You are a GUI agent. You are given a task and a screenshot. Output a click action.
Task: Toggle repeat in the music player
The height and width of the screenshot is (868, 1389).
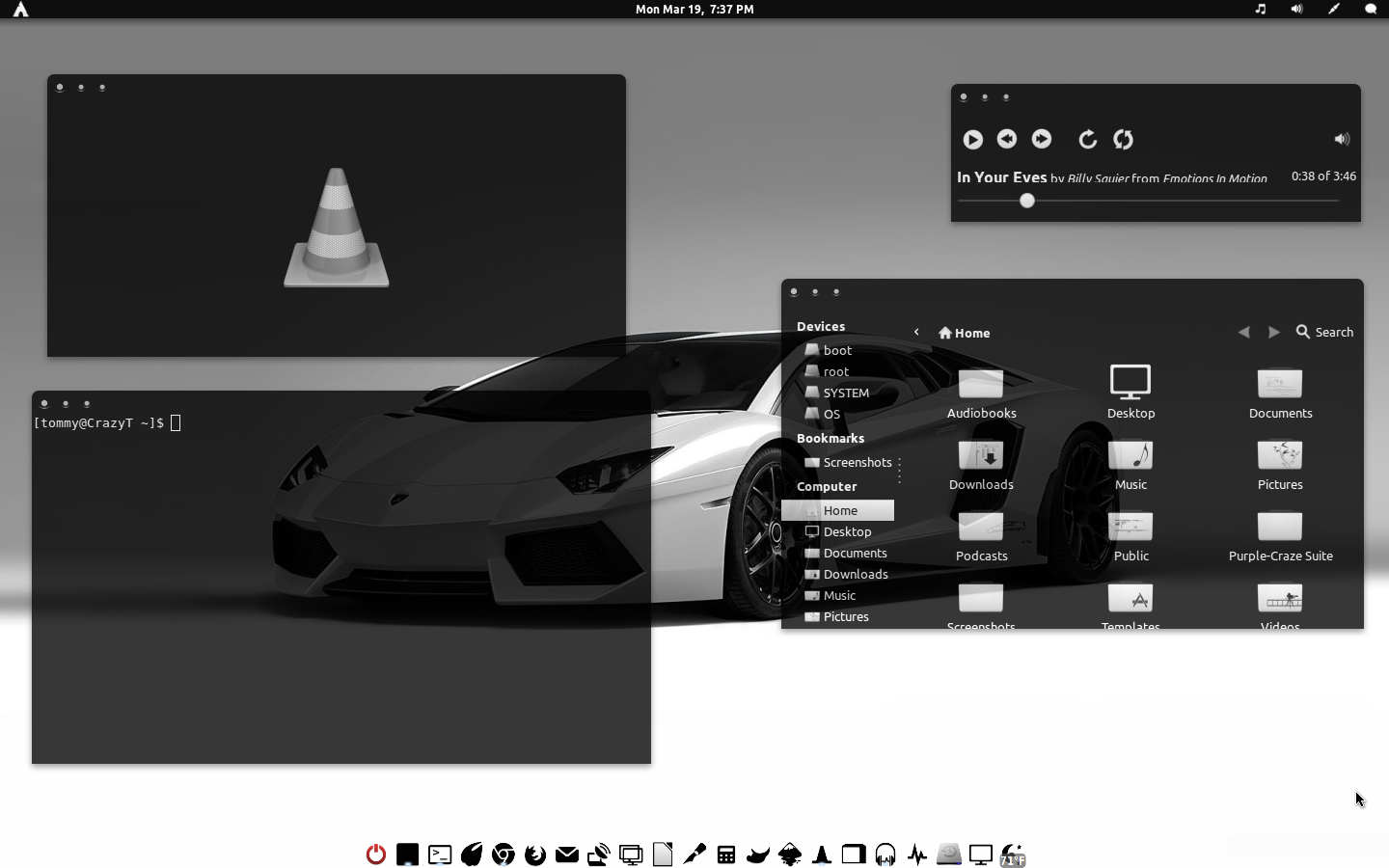point(1088,140)
